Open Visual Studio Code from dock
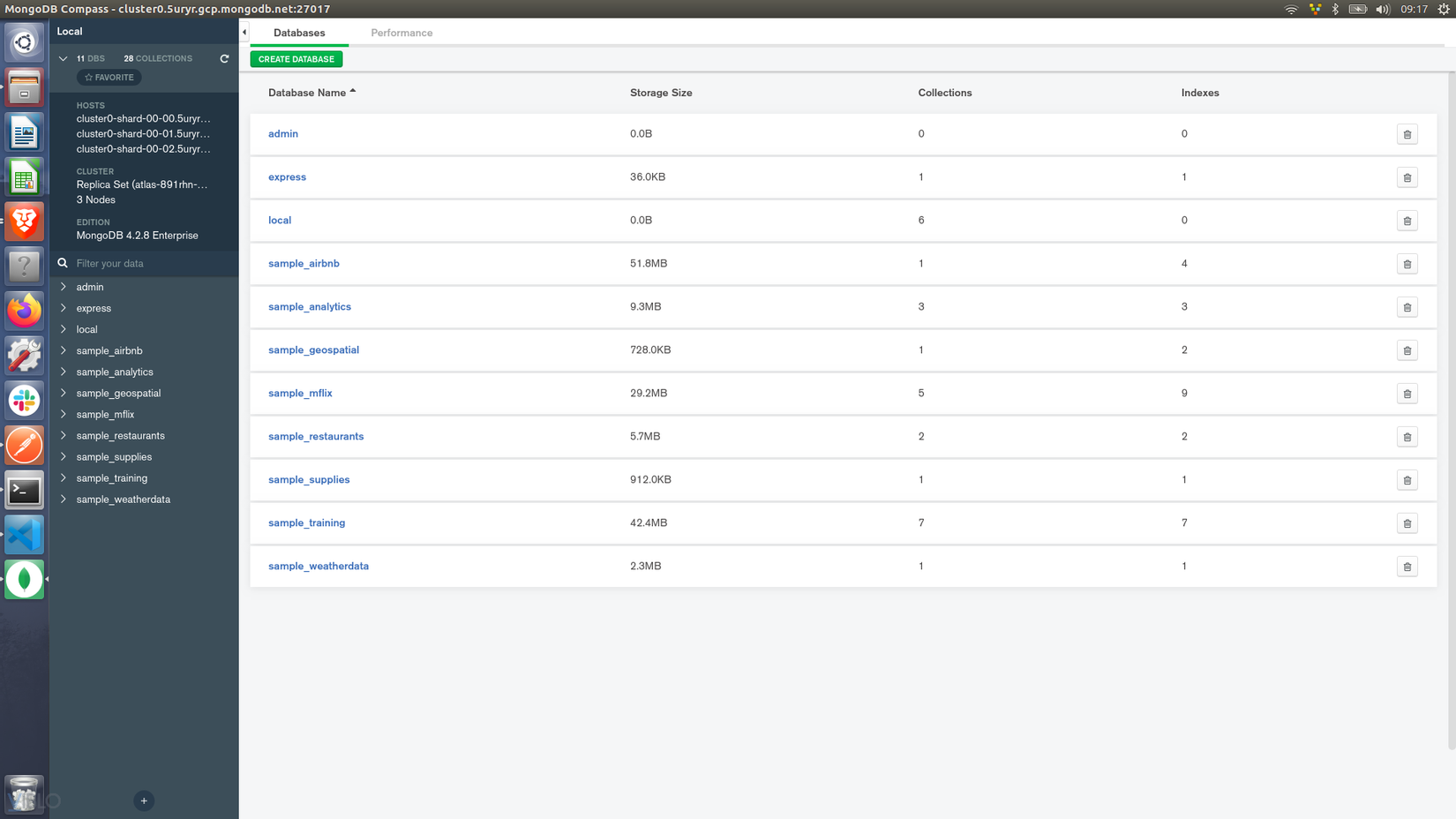Viewport: 1456px width, 819px height. [x=24, y=535]
